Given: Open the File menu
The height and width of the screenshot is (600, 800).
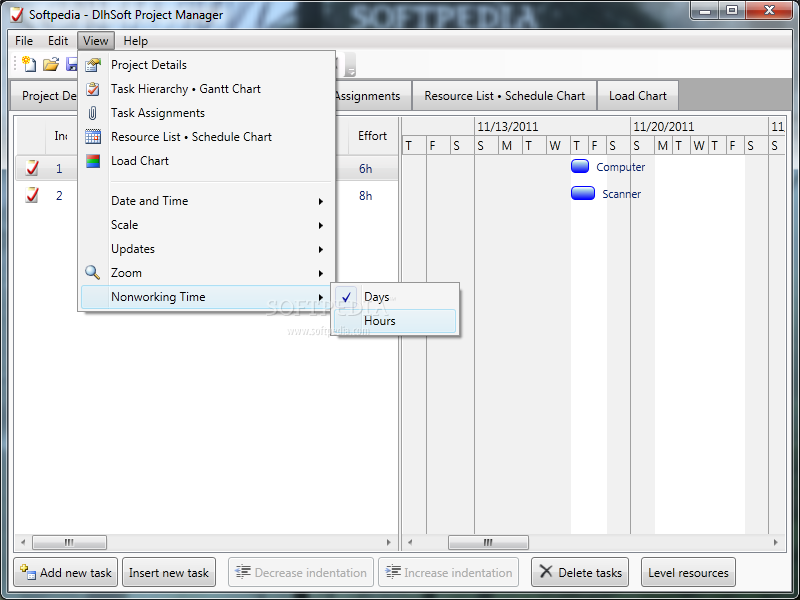Looking at the screenshot, I should [x=24, y=41].
